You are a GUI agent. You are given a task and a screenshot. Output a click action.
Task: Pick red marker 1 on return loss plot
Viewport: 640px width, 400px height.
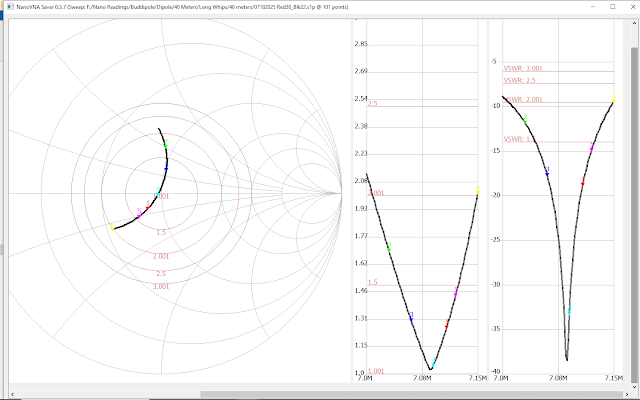coord(582,184)
